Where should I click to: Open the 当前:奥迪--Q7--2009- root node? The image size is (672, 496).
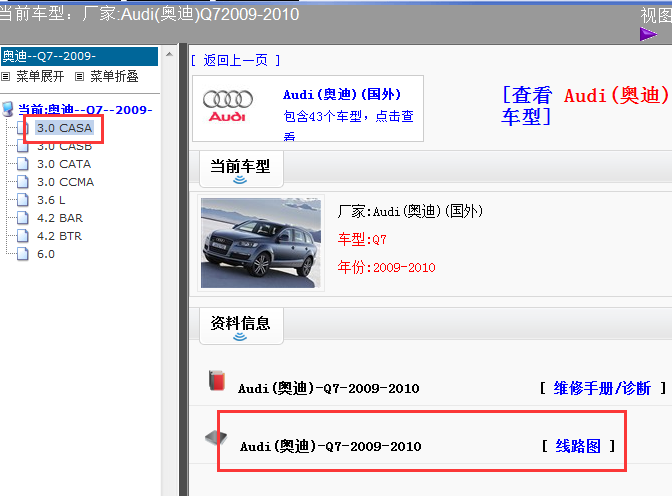point(85,110)
